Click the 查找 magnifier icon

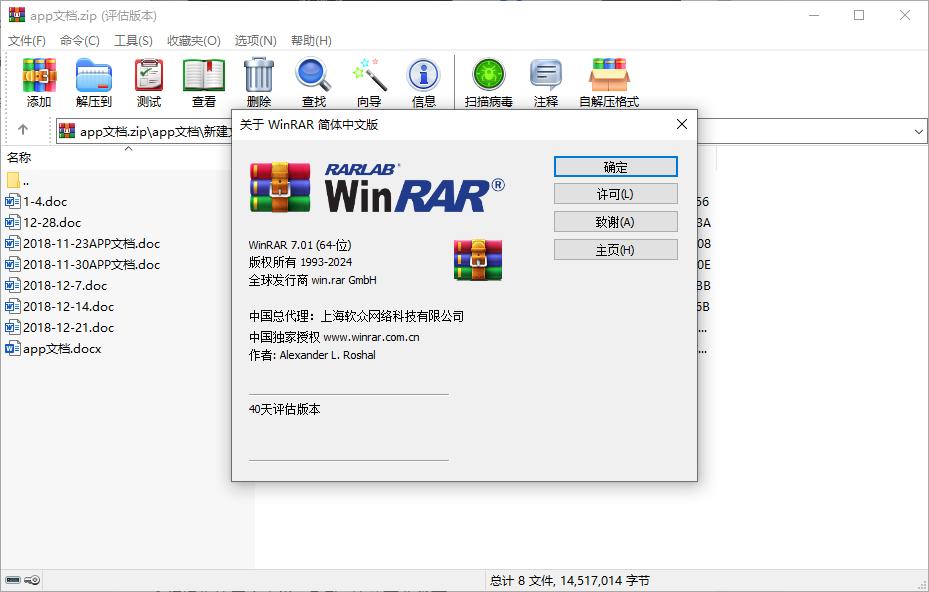click(313, 75)
